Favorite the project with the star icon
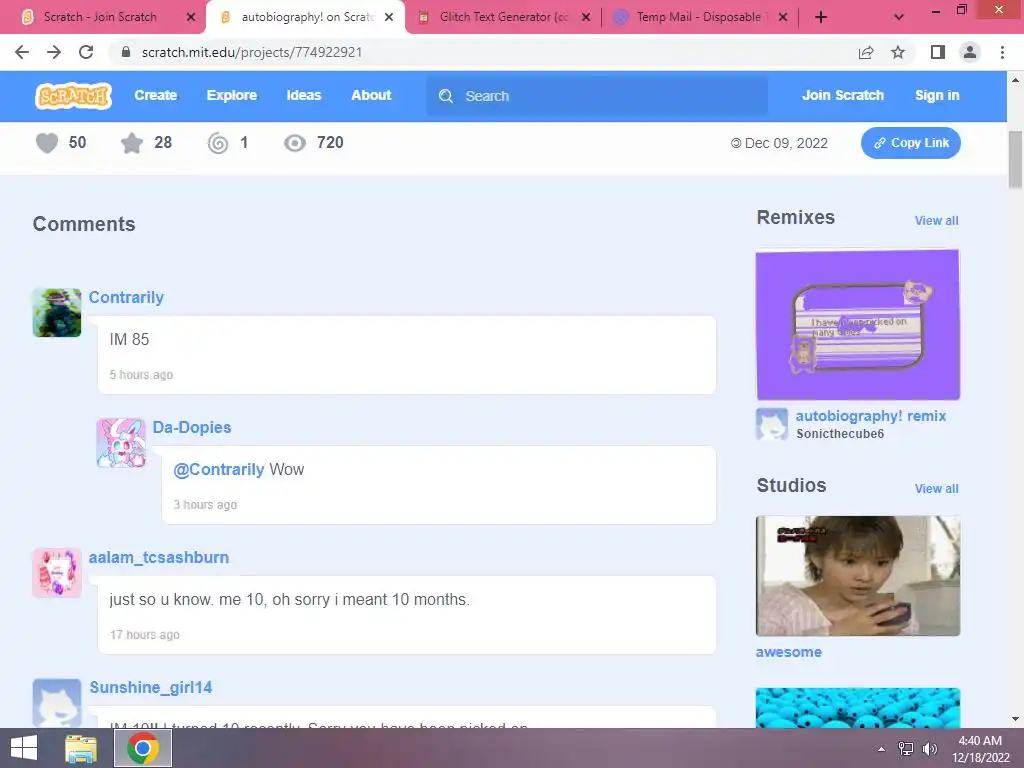 [x=132, y=143]
